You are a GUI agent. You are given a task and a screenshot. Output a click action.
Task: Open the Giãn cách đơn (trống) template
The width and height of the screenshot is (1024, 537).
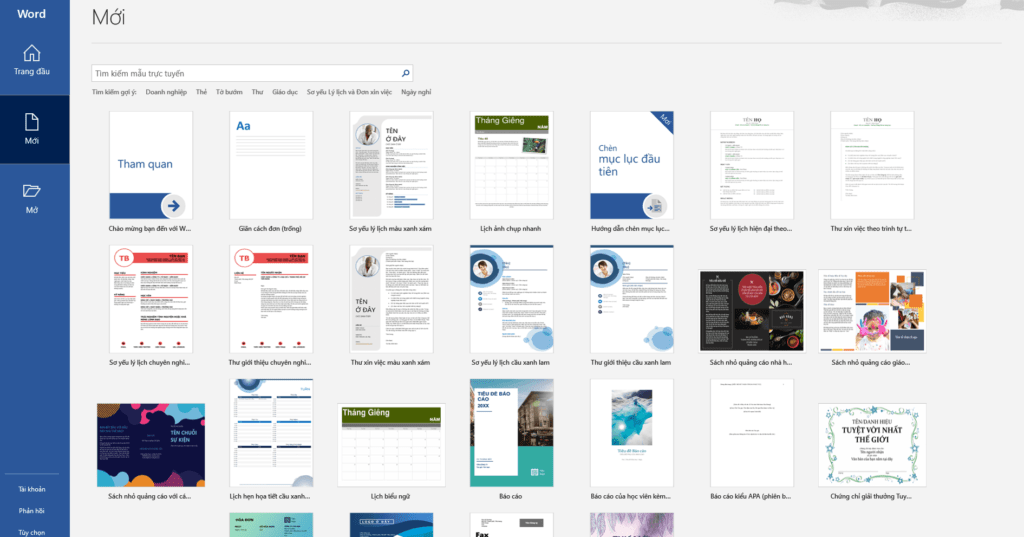pyautogui.click(x=271, y=165)
